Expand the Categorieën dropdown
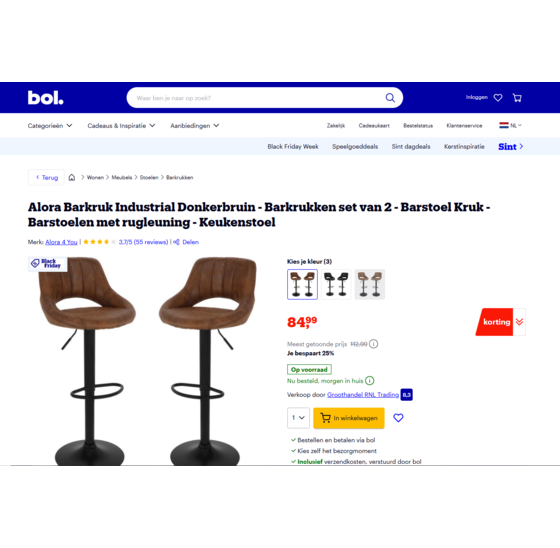Viewport: 560px width, 548px height. [x=50, y=126]
